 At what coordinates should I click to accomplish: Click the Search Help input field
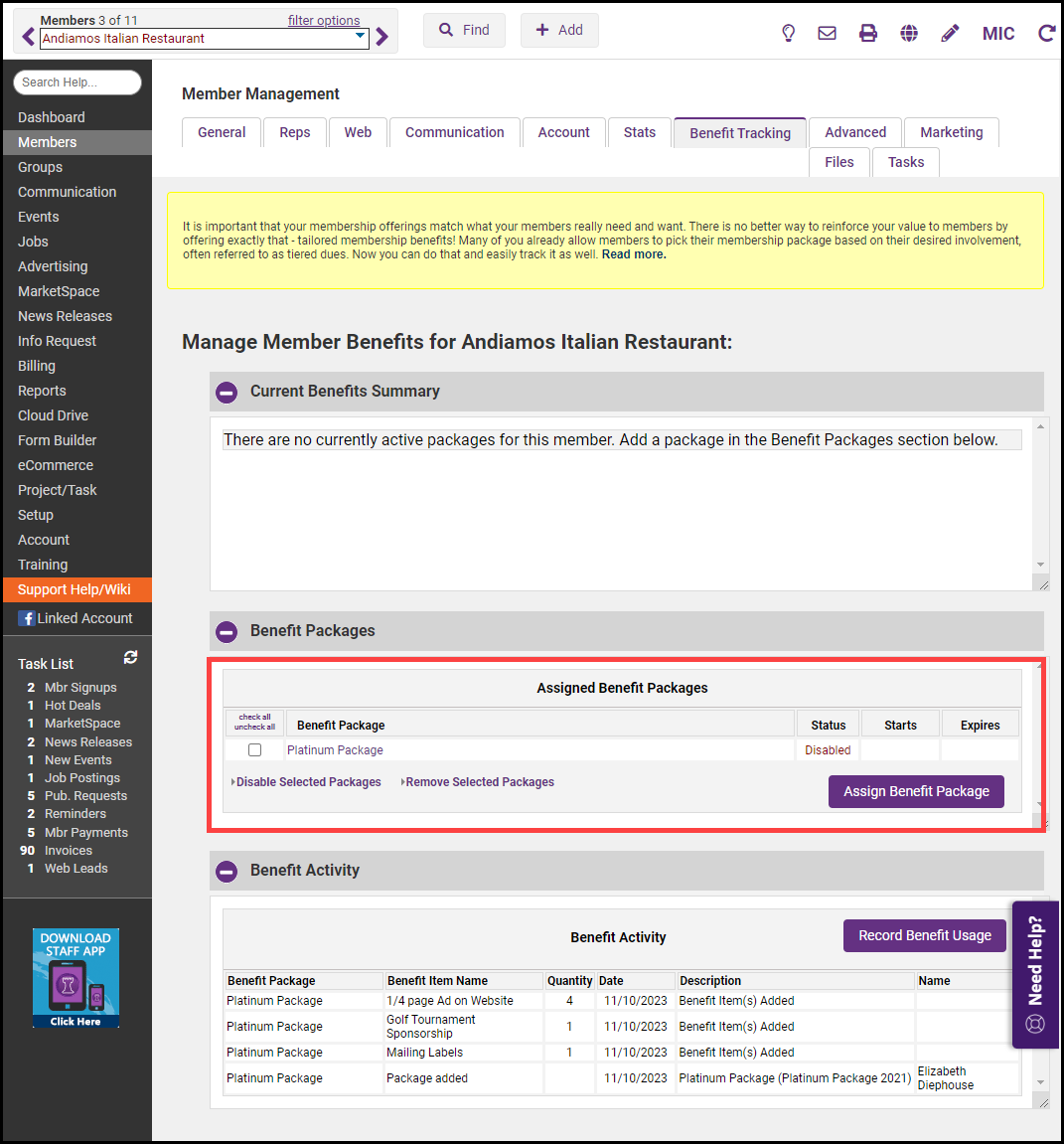(77, 82)
